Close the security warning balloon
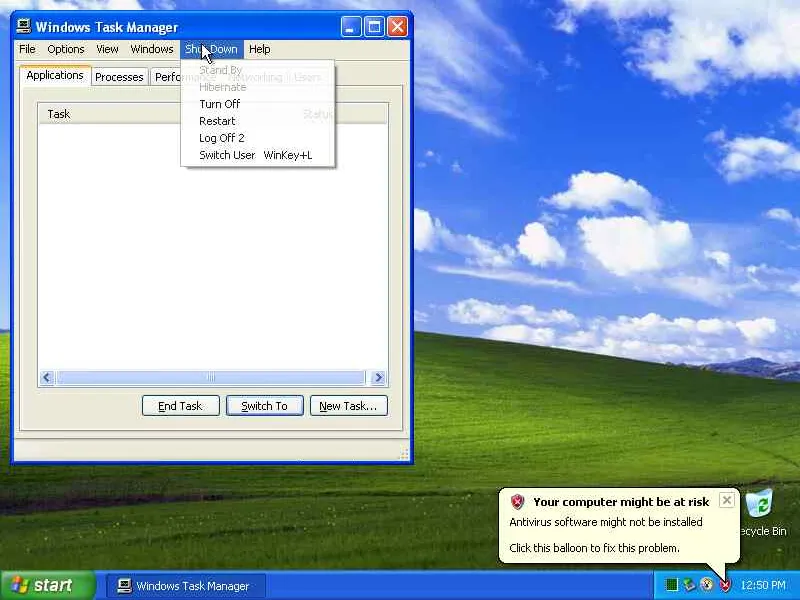The height and width of the screenshot is (600, 800). 727,500
